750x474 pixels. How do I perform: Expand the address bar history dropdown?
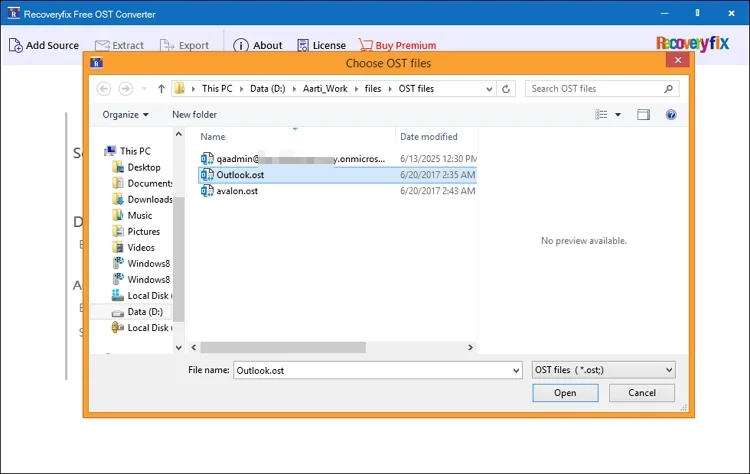click(489, 89)
